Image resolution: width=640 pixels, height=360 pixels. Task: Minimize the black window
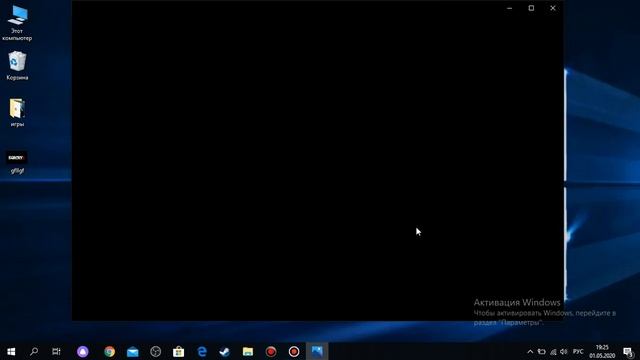pos(509,8)
